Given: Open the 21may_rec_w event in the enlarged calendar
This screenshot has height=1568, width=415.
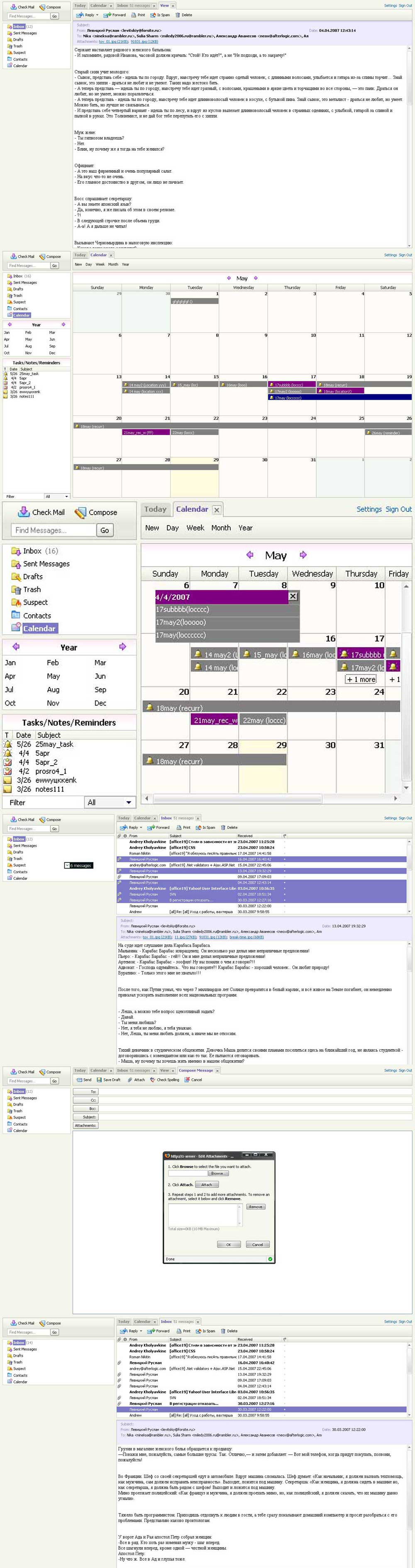Looking at the screenshot, I should tap(214, 720).
